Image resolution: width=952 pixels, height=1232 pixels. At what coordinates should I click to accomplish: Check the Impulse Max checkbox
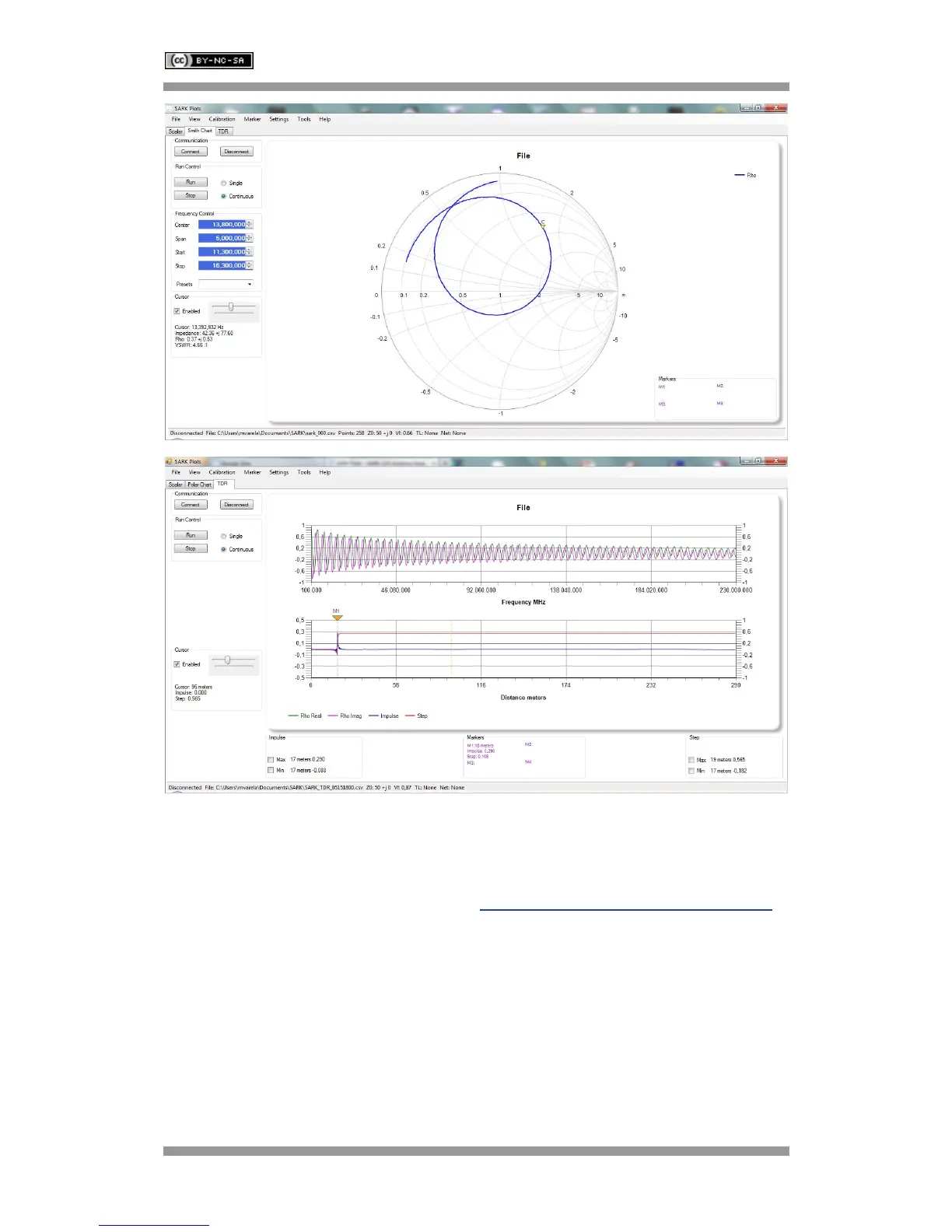point(271,760)
